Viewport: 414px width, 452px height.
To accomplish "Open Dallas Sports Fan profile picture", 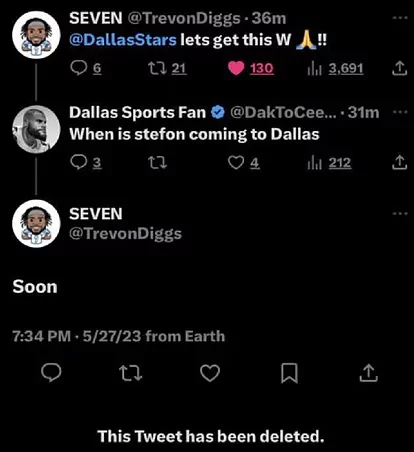I will pyautogui.click(x=36, y=129).
